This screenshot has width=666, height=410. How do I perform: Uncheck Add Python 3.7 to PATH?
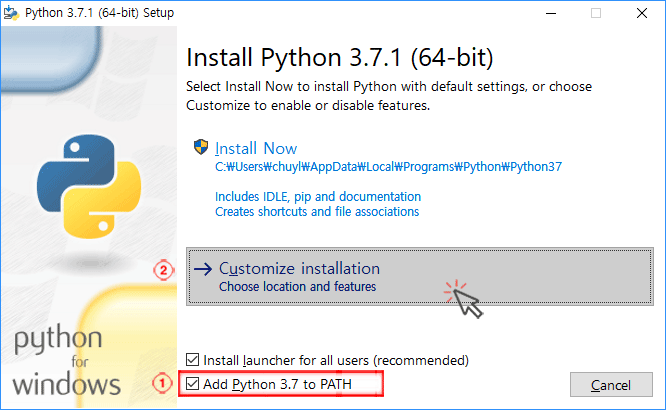tap(192, 384)
